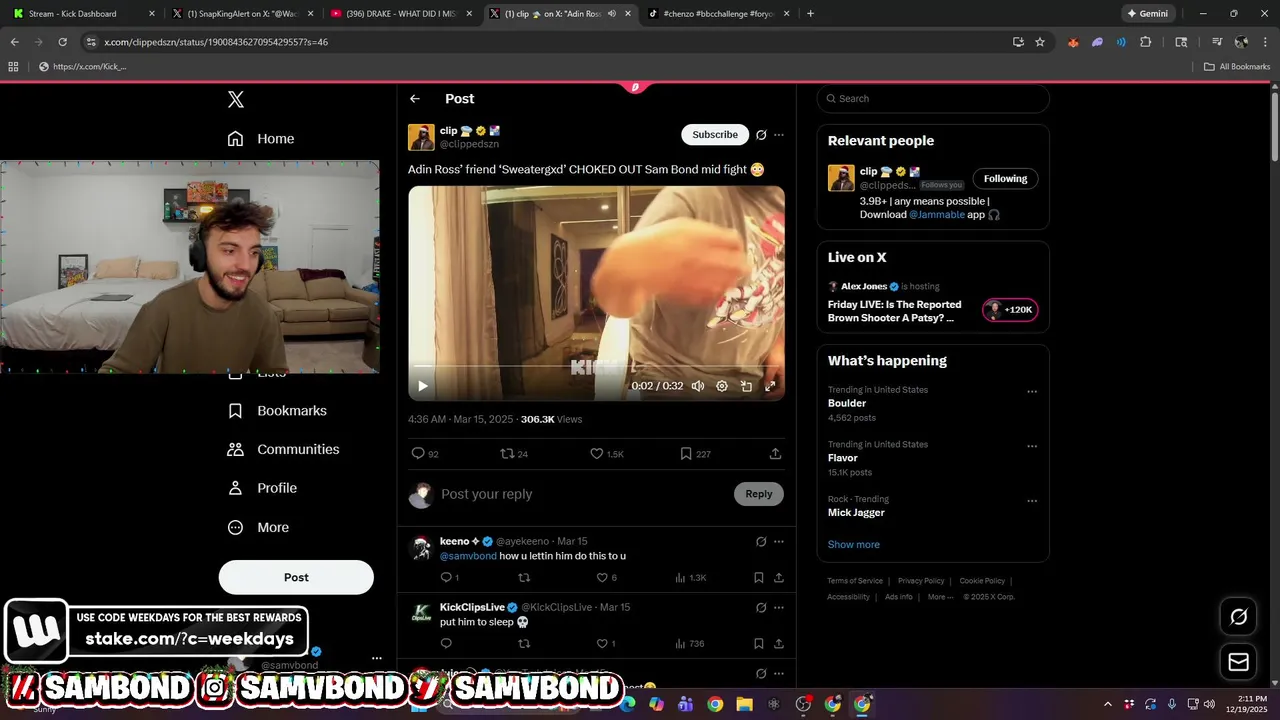
Task: Click the Reply button
Action: pyautogui.click(x=759, y=494)
